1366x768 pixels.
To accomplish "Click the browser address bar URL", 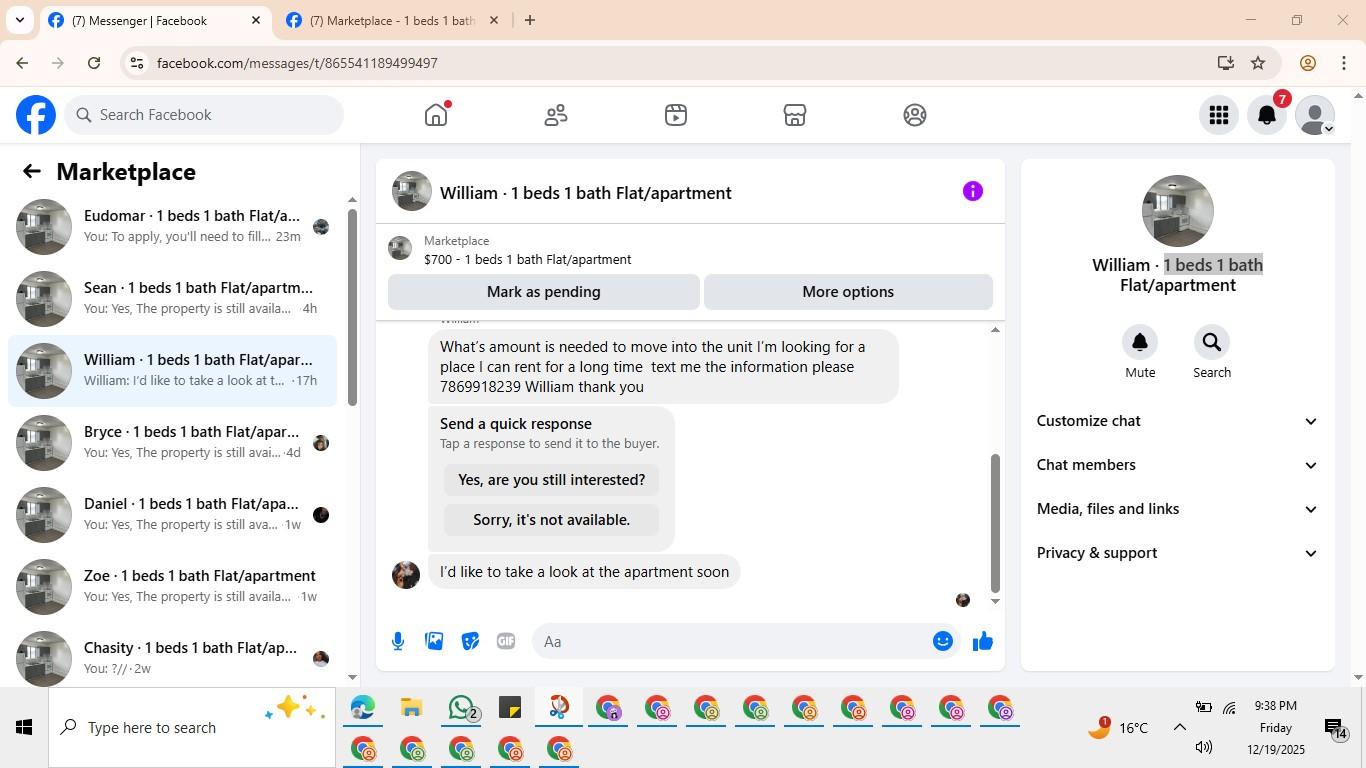I will pyautogui.click(x=297, y=63).
